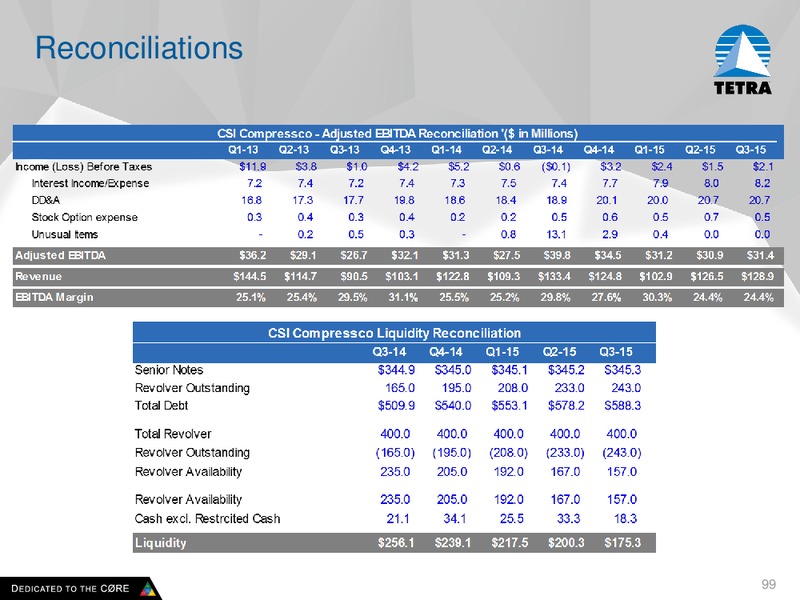
Task: Click the CSI Compressco Liquidity Reconciliation header
Action: (394, 333)
